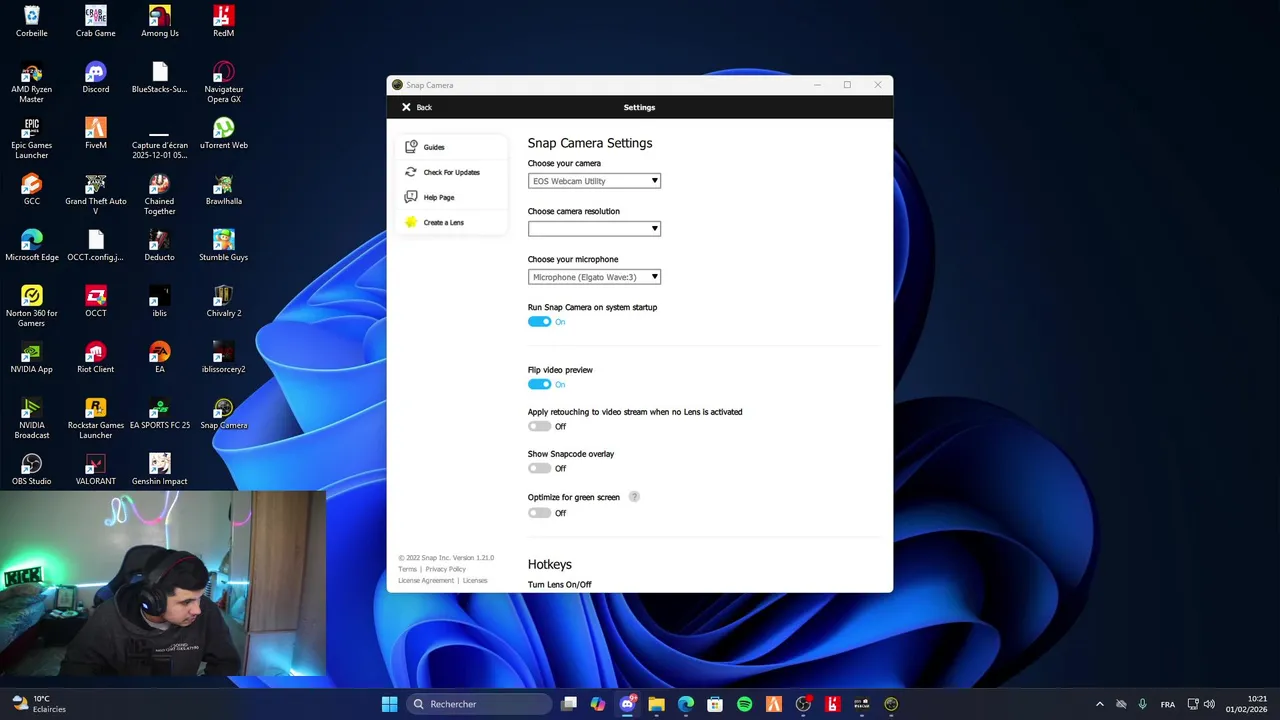1280x720 pixels.
Task: Select the Snap Camera desktop shortcut
Action: (224, 414)
